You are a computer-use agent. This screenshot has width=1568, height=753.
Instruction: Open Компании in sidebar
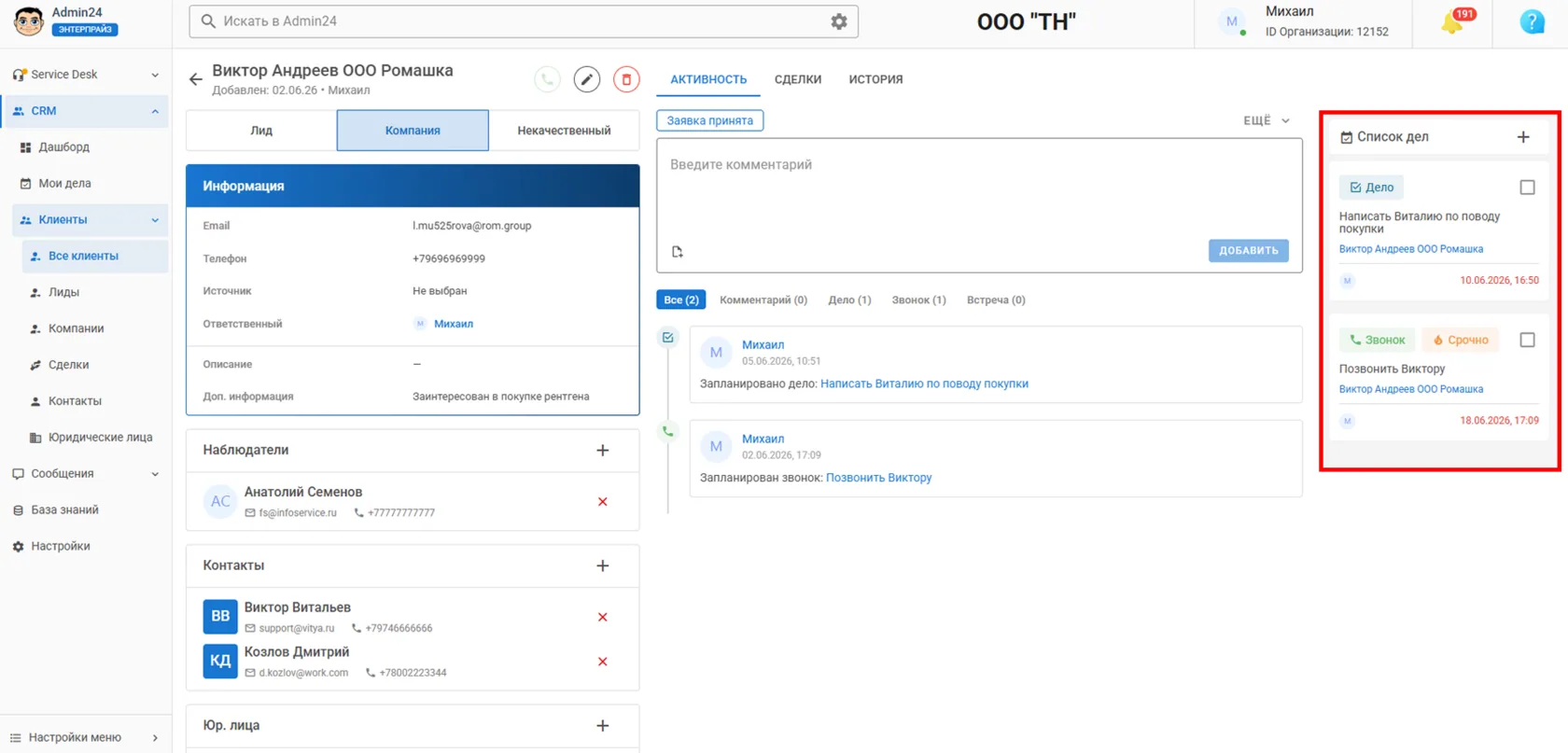(76, 329)
